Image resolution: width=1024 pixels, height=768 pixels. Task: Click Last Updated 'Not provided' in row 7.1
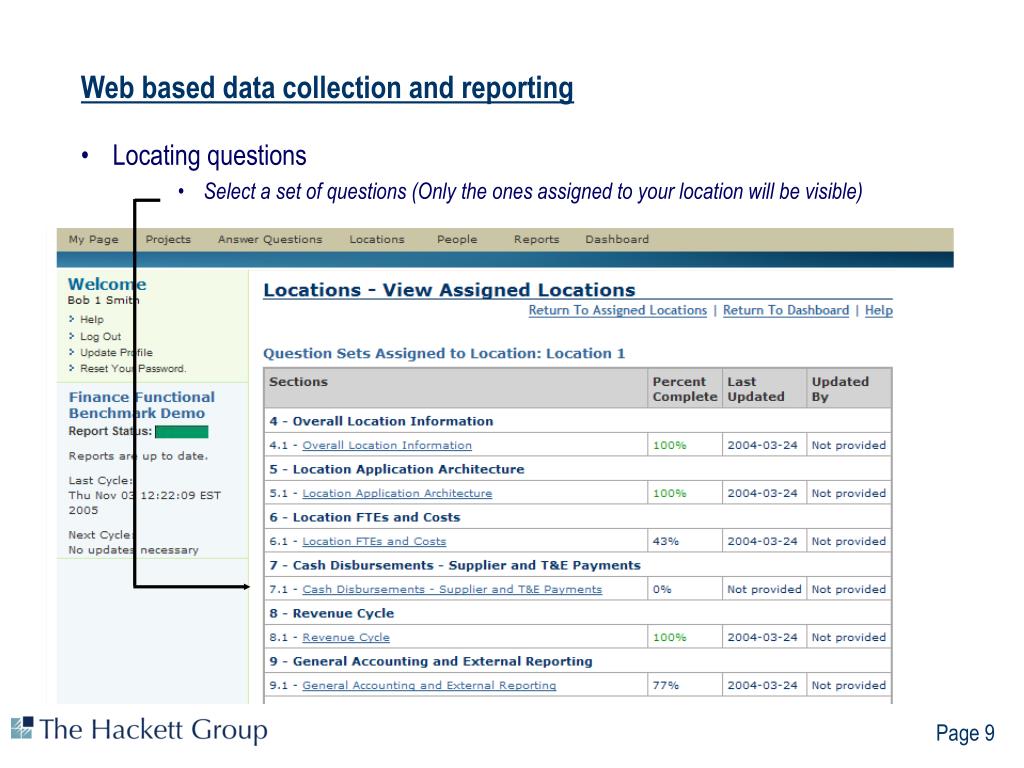[x=764, y=589]
